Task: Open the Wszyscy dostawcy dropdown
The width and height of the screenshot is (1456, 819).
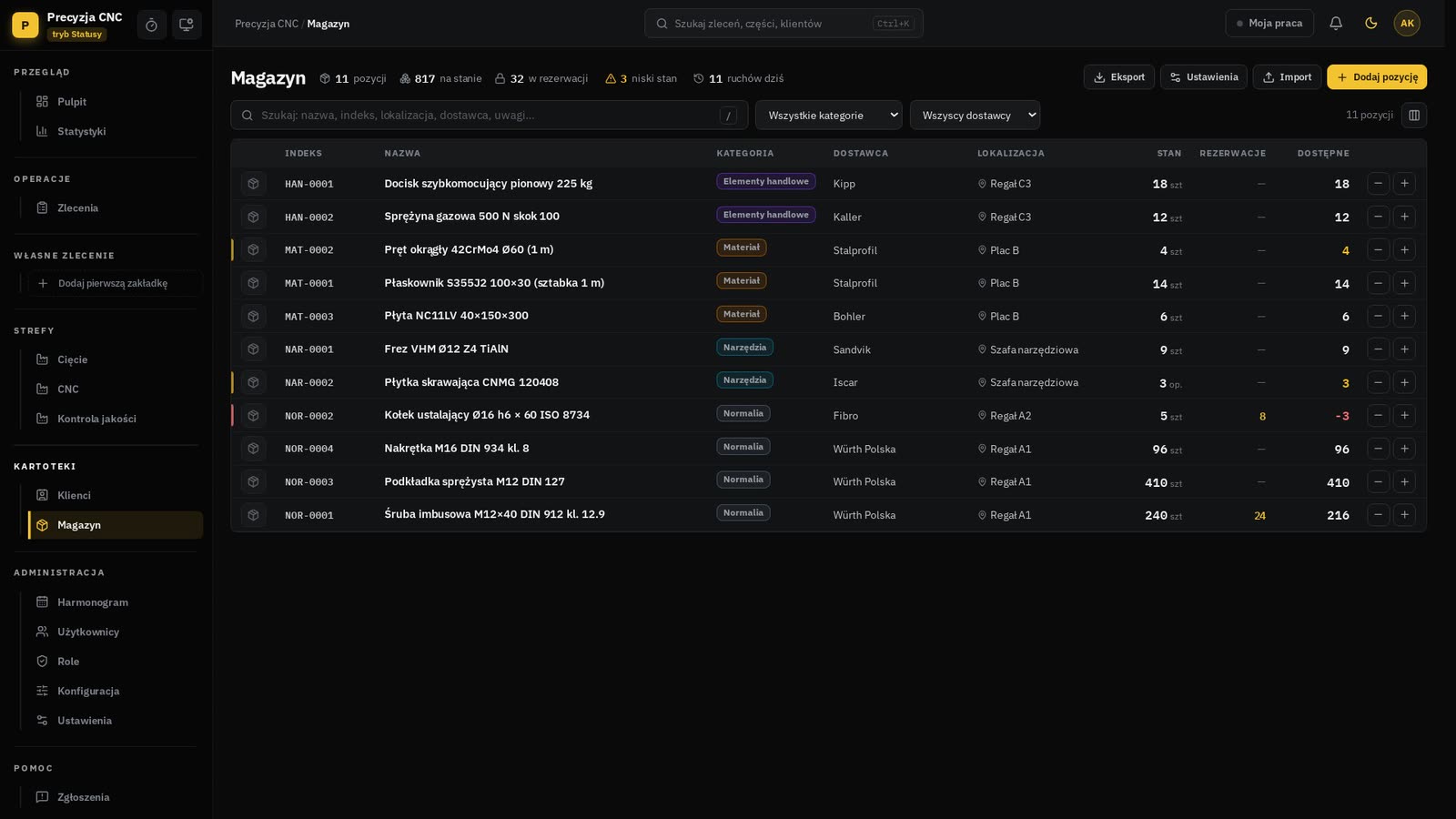Action: click(x=975, y=116)
